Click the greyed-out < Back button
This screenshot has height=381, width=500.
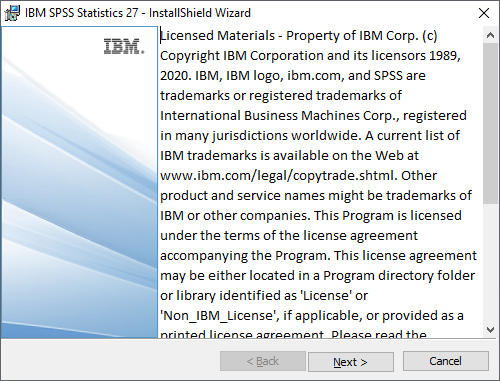coord(263,361)
